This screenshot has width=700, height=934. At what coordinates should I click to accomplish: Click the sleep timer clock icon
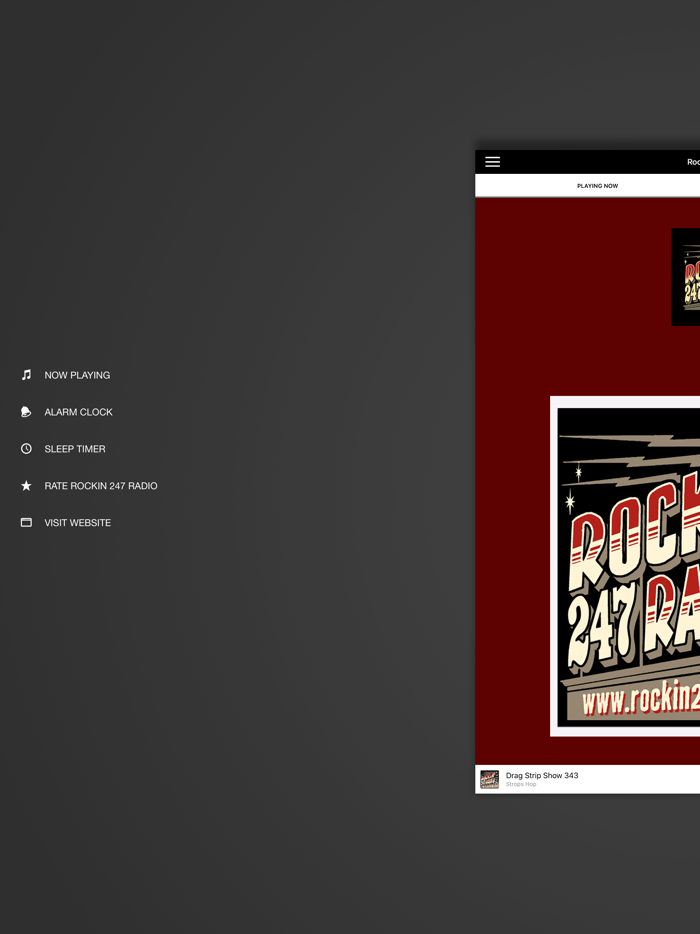click(x=26, y=449)
